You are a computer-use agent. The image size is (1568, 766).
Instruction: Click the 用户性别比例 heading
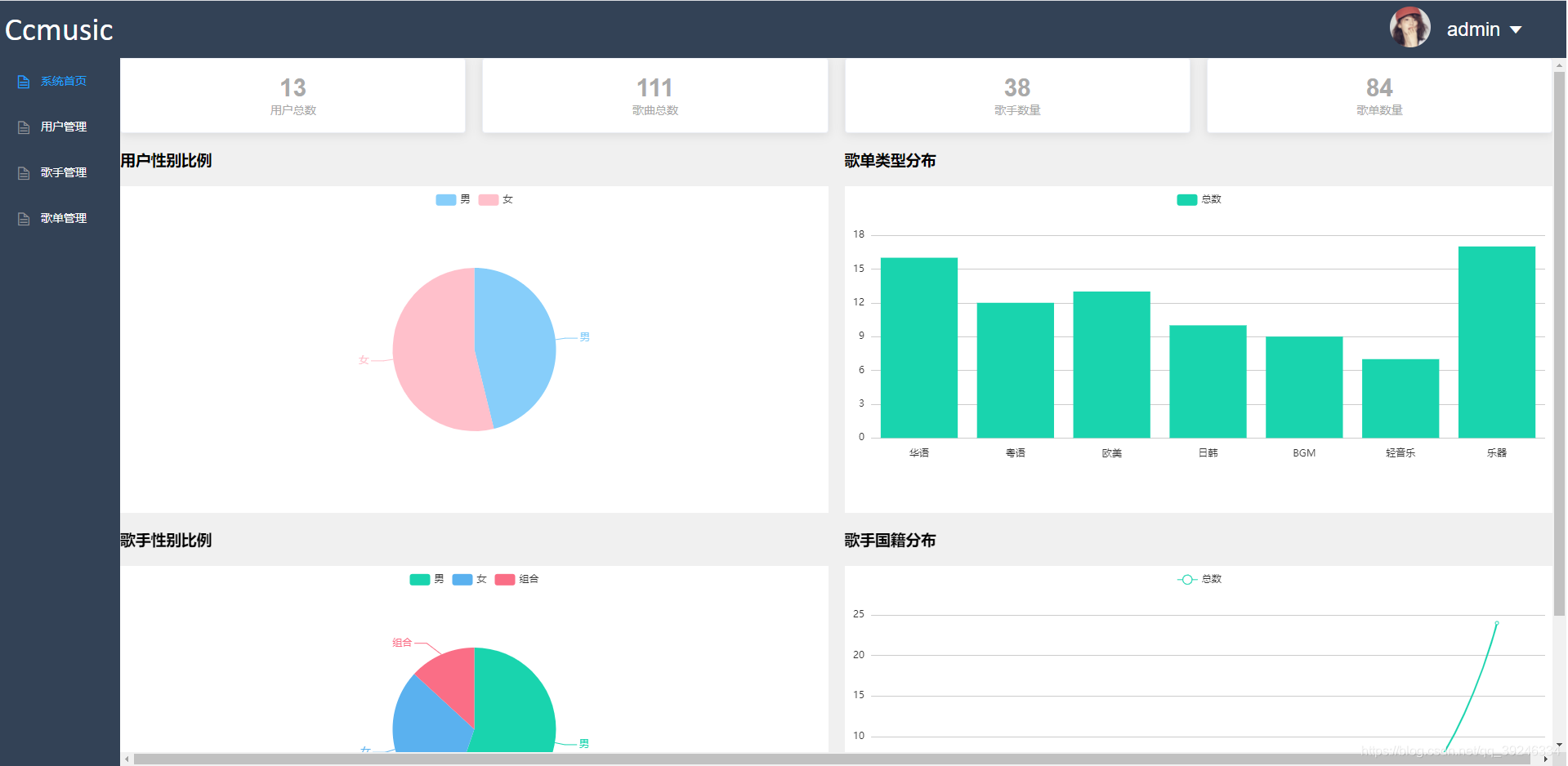tap(166, 161)
